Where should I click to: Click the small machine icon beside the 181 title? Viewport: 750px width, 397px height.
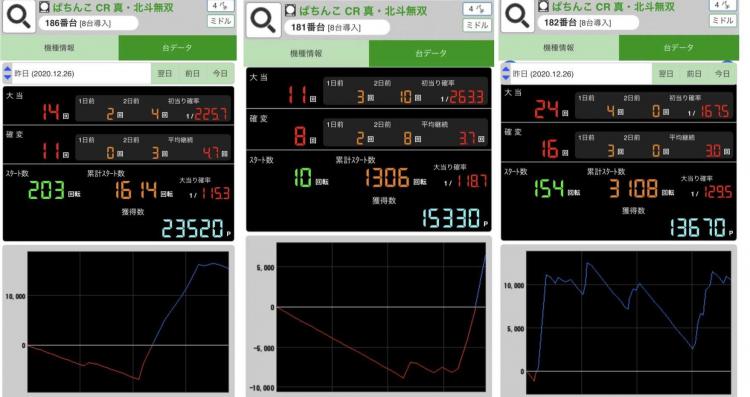tap(290, 11)
